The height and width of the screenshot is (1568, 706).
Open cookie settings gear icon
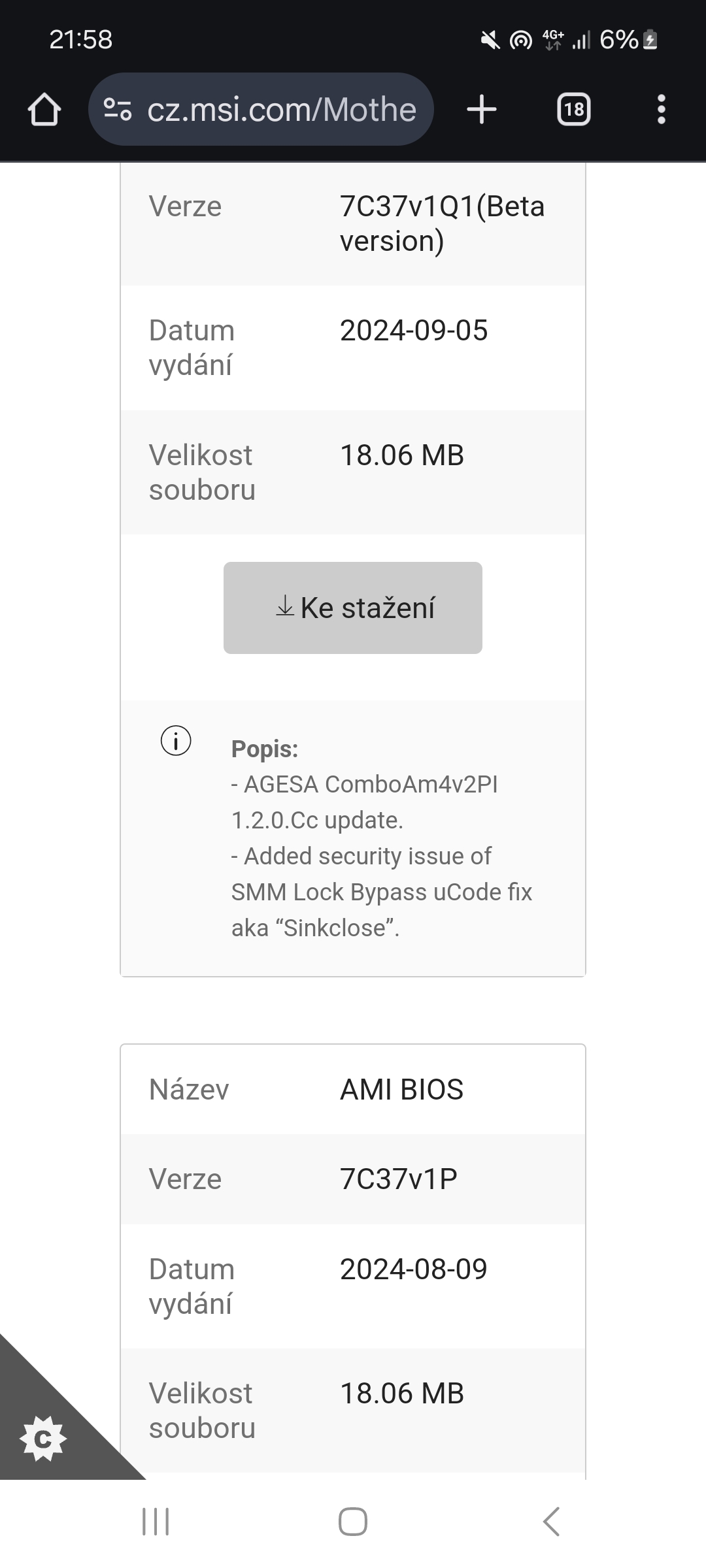pos(42,1439)
